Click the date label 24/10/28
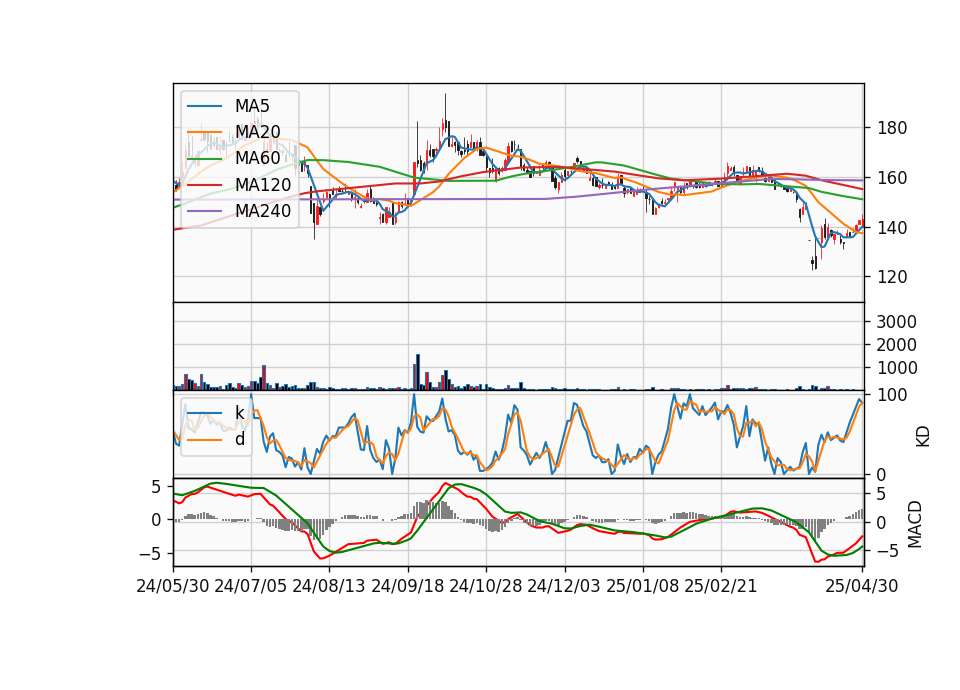Screen dimensions: 960x690 click(x=486, y=586)
